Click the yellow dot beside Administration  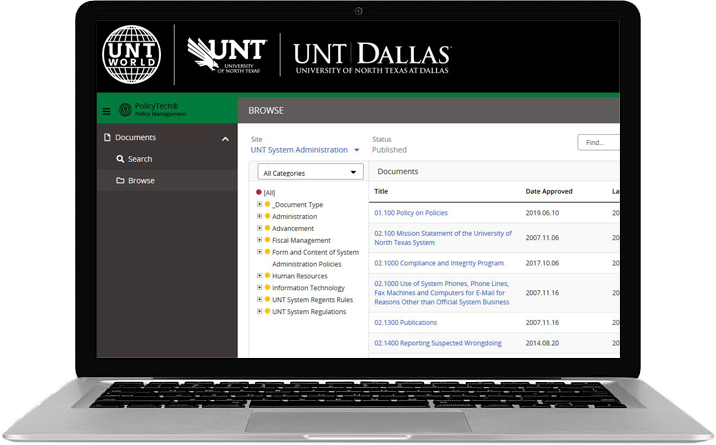click(x=268, y=216)
